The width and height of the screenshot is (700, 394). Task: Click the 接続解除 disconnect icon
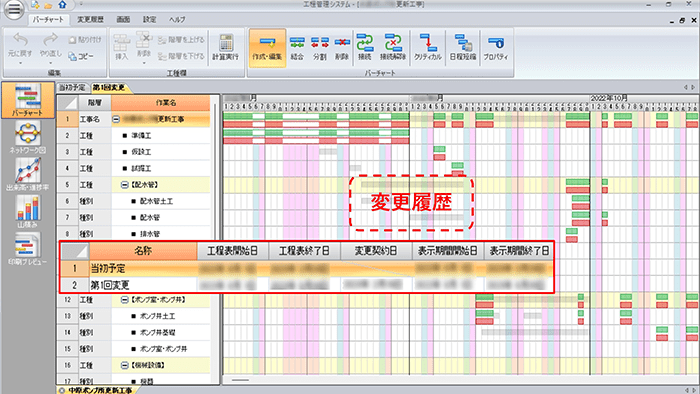[393, 48]
